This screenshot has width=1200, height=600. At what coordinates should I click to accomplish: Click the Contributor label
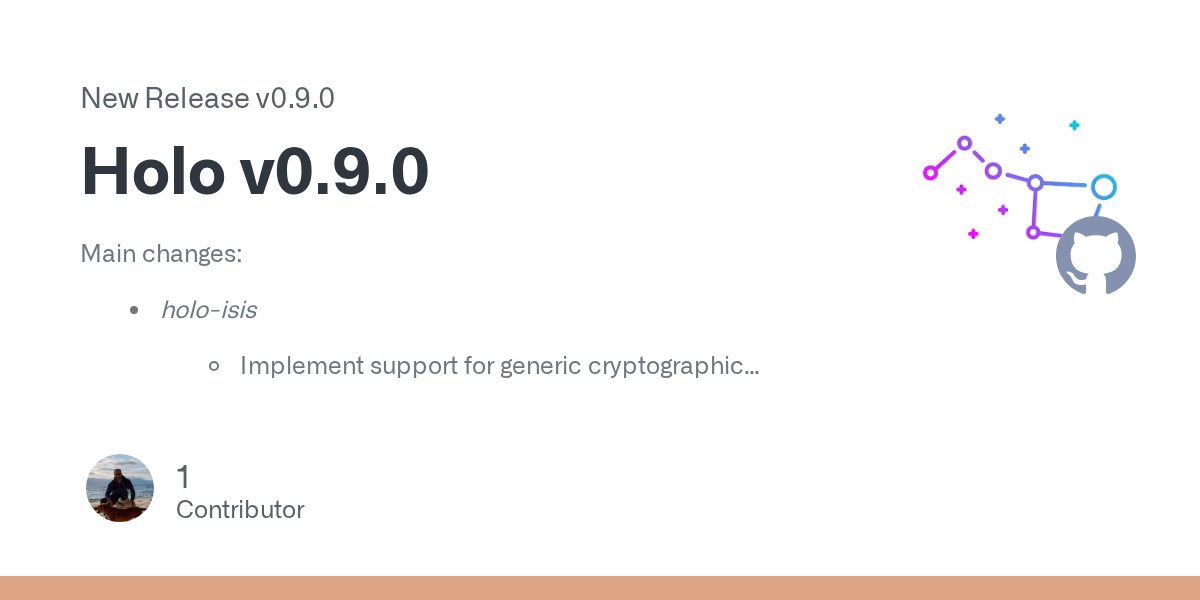click(x=240, y=510)
